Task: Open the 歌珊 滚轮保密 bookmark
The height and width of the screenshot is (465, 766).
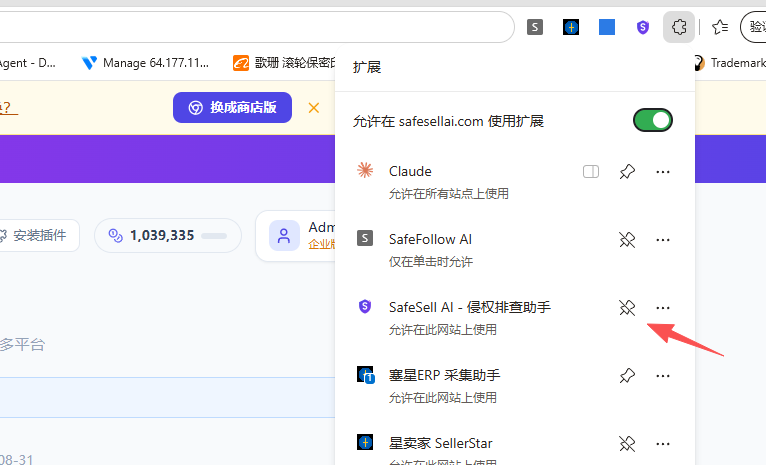Action: pyautogui.click(x=285, y=63)
